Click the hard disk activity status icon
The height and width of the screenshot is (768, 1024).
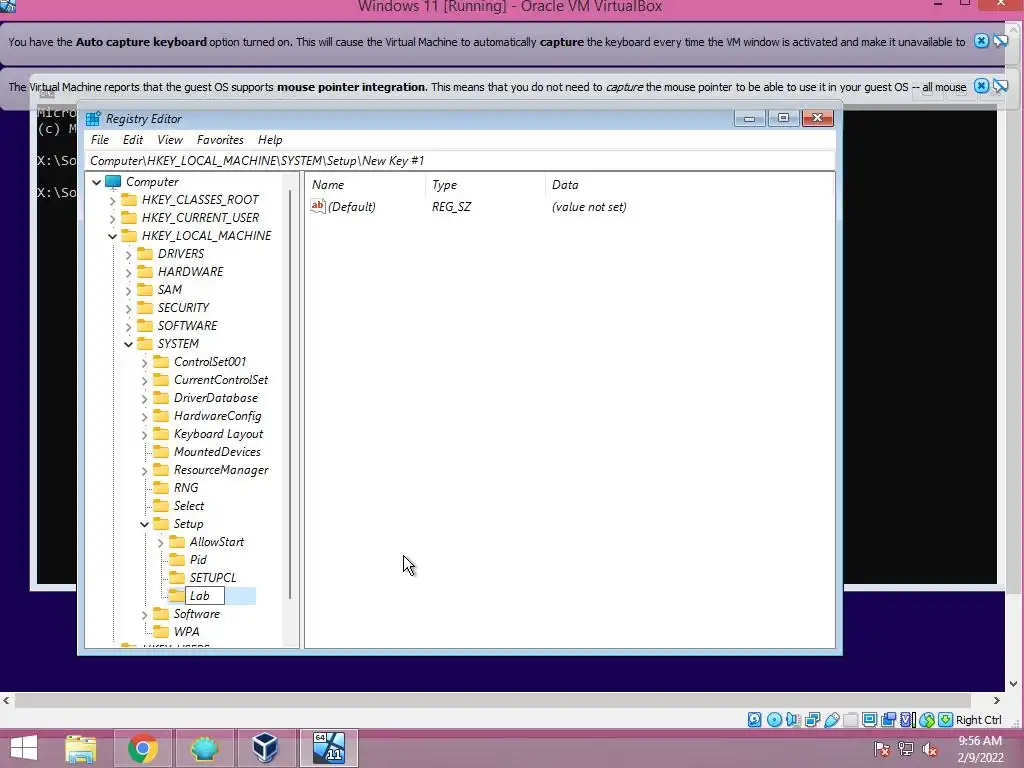coord(754,720)
